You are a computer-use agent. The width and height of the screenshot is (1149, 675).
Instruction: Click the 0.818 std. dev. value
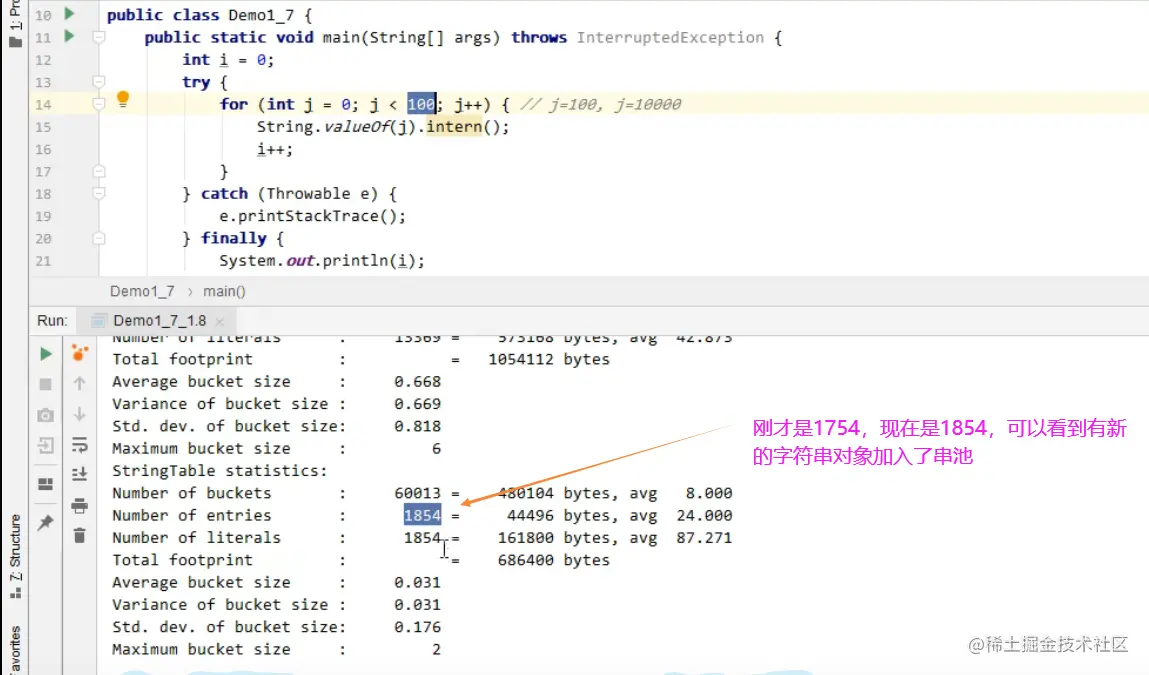pyautogui.click(x=417, y=426)
